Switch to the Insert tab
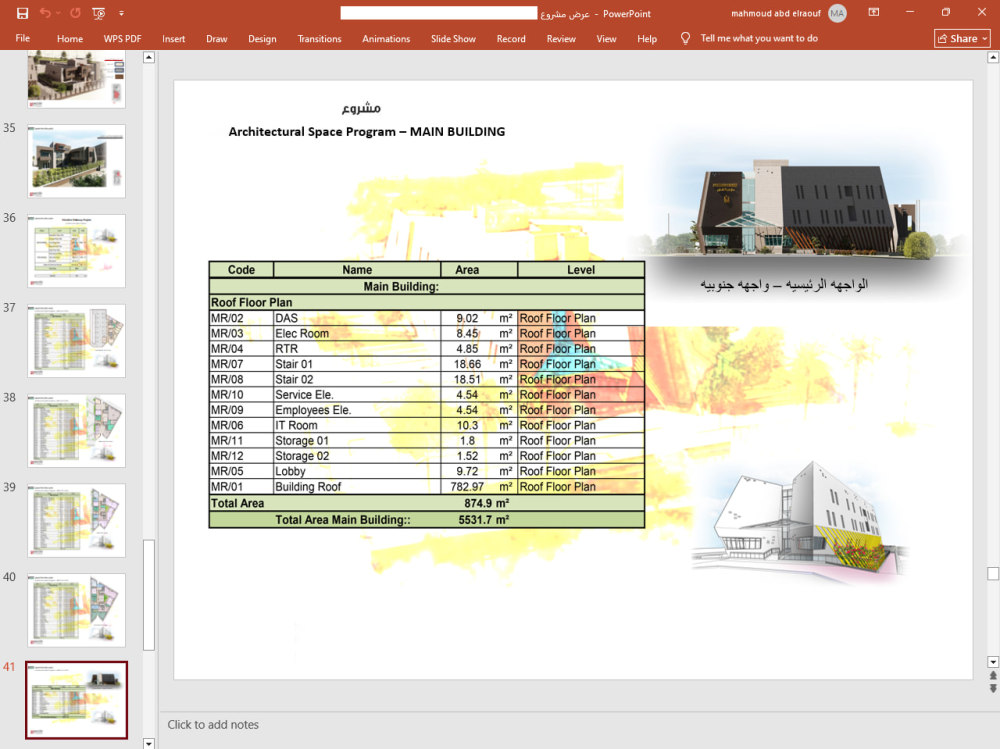The width and height of the screenshot is (1000, 749). [173, 38]
